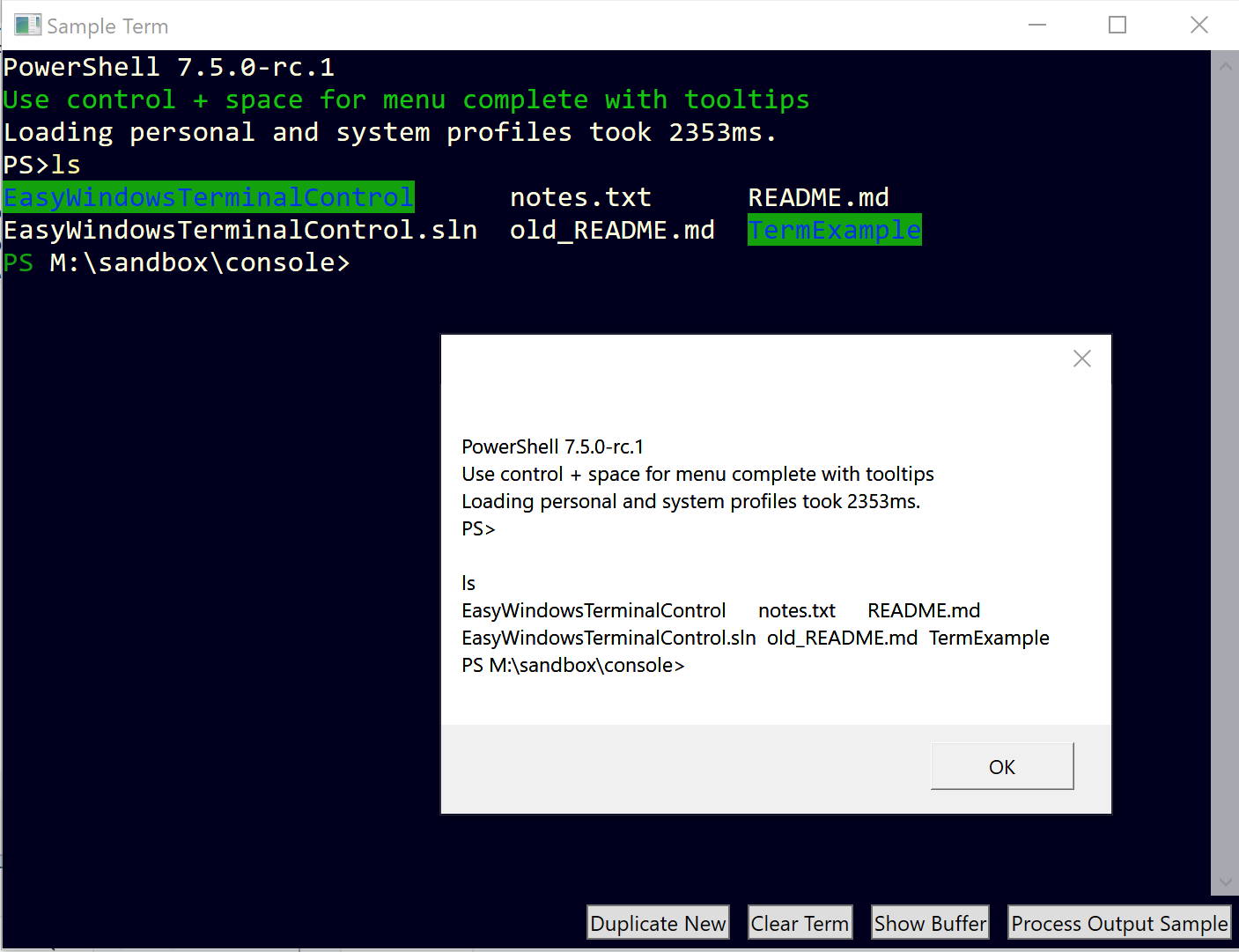
Task: Click old_README.md in terminal output
Action: 612,230
